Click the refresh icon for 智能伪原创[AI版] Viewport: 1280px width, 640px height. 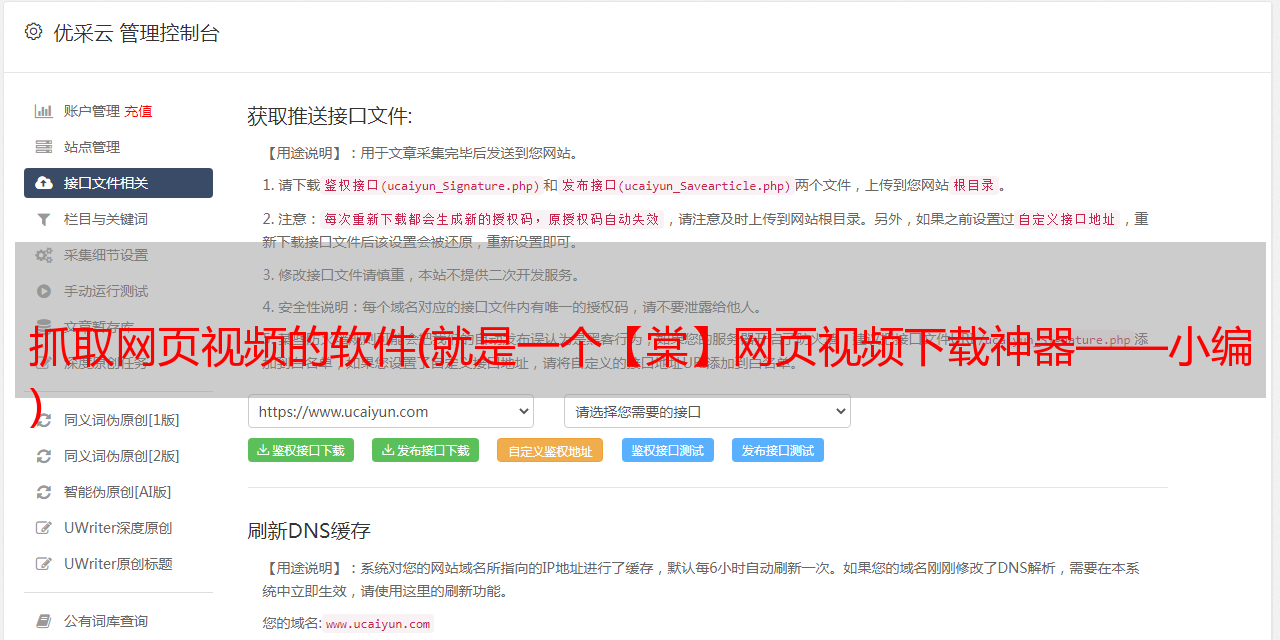pos(44,492)
